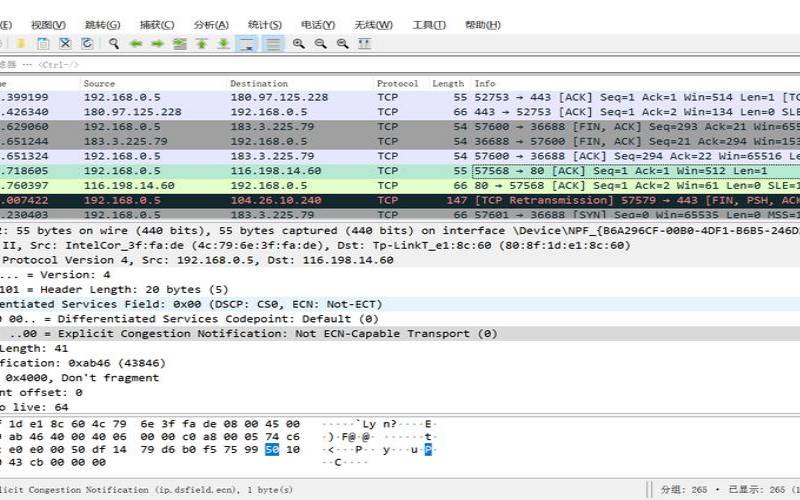This screenshot has height=500, width=800.
Task: Toggle packet list colorization
Action: tap(273, 43)
